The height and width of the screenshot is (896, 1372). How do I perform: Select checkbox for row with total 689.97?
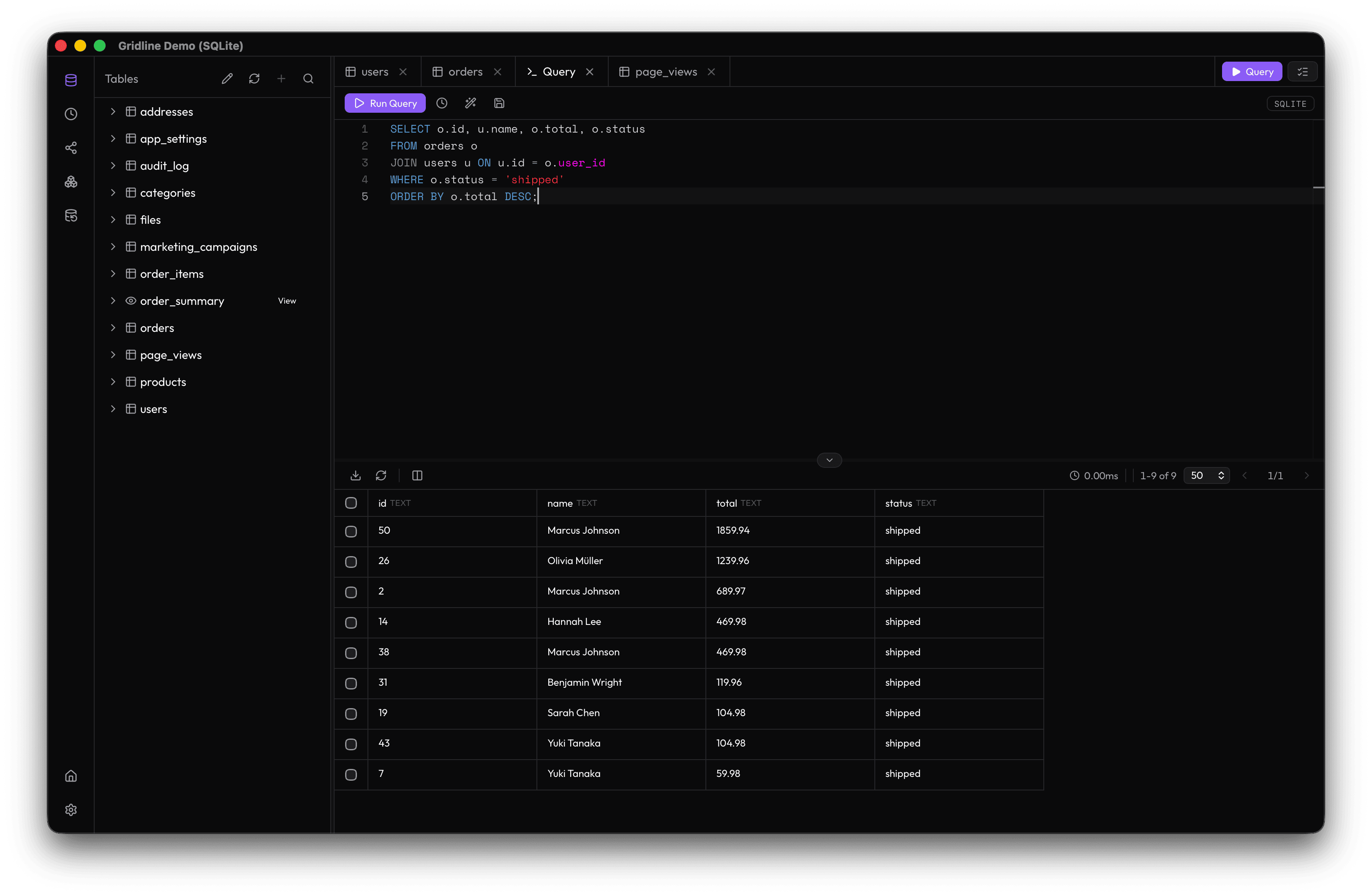(x=351, y=592)
